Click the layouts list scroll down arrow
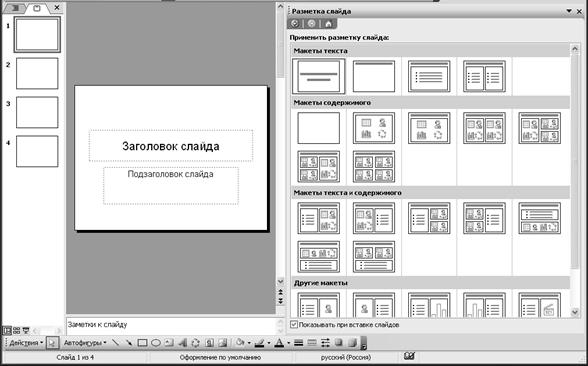This screenshot has width=588, height=366. click(575, 312)
